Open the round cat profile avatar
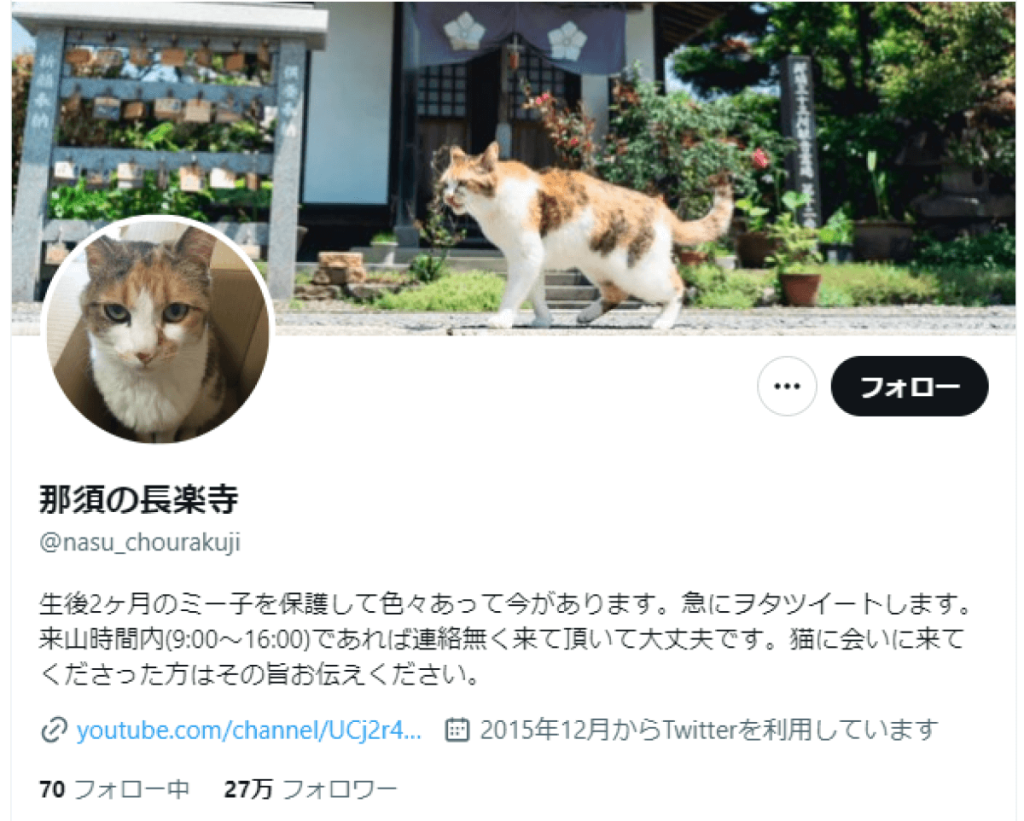Viewport: 1024px width, 821px height. coord(157,329)
